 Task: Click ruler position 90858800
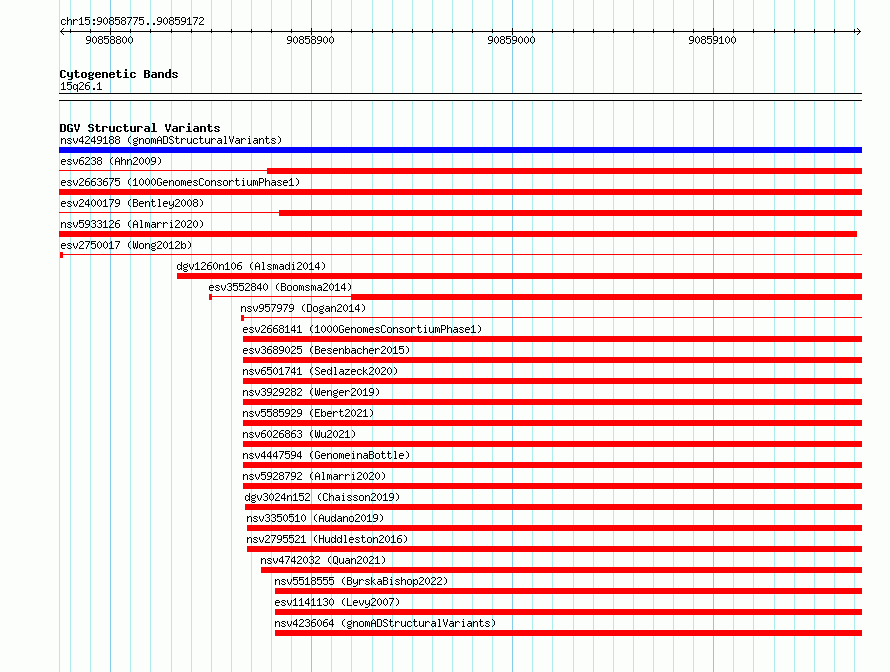[x=110, y=40]
